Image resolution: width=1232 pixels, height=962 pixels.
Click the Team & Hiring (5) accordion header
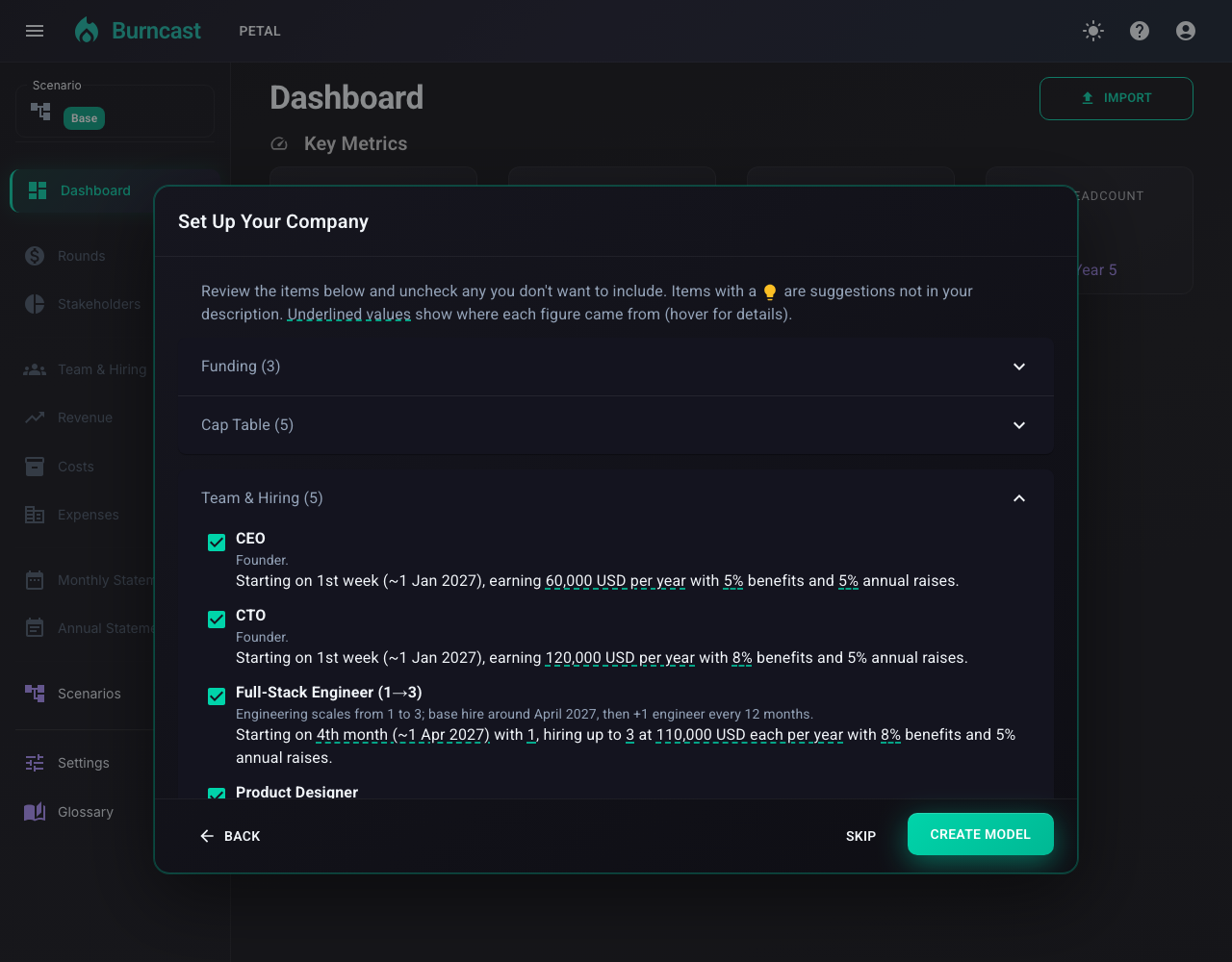pos(616,498)
